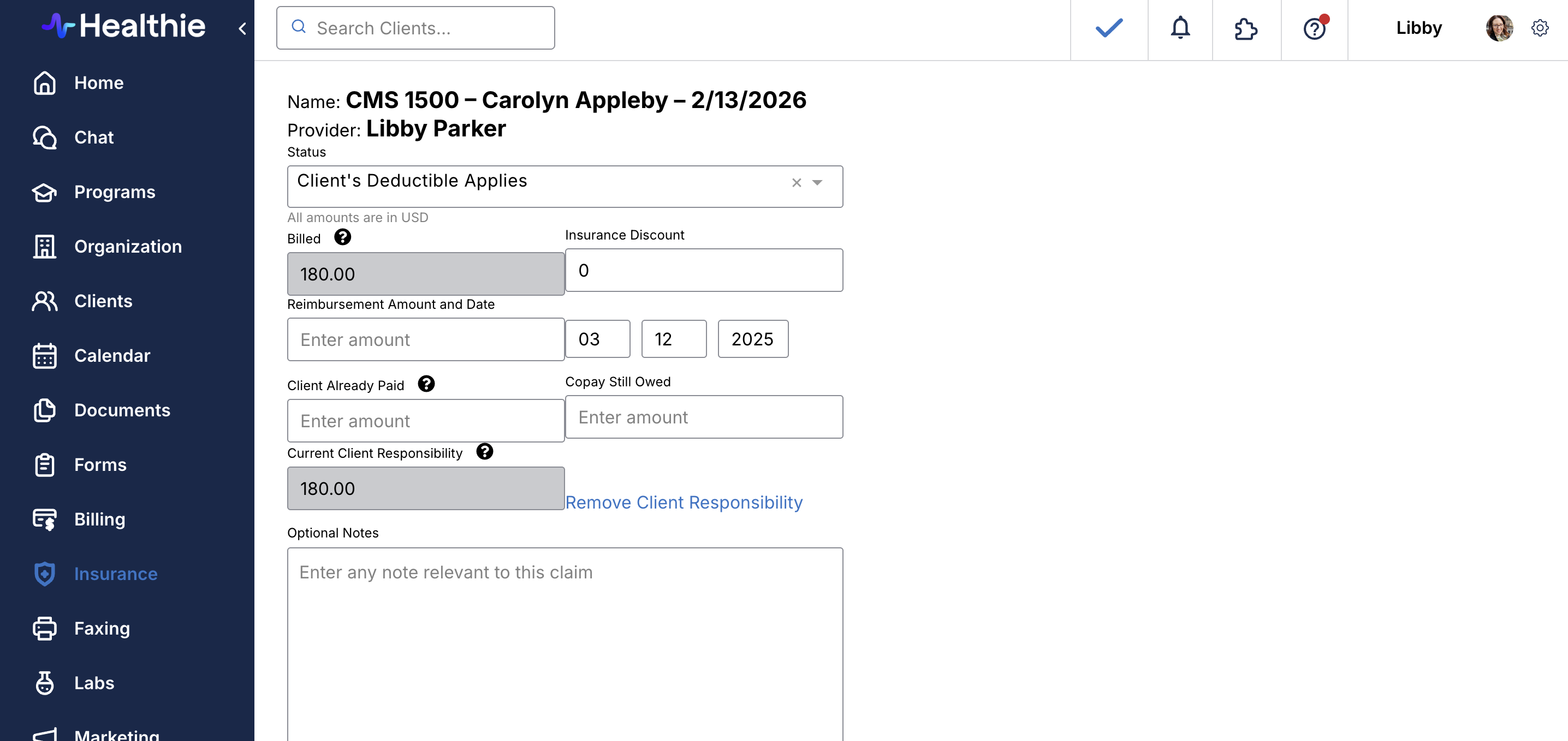The height and width of the screenshot is (741, 1568).
Task: Open Clients in the sidebar
Action: pos(103,301)
